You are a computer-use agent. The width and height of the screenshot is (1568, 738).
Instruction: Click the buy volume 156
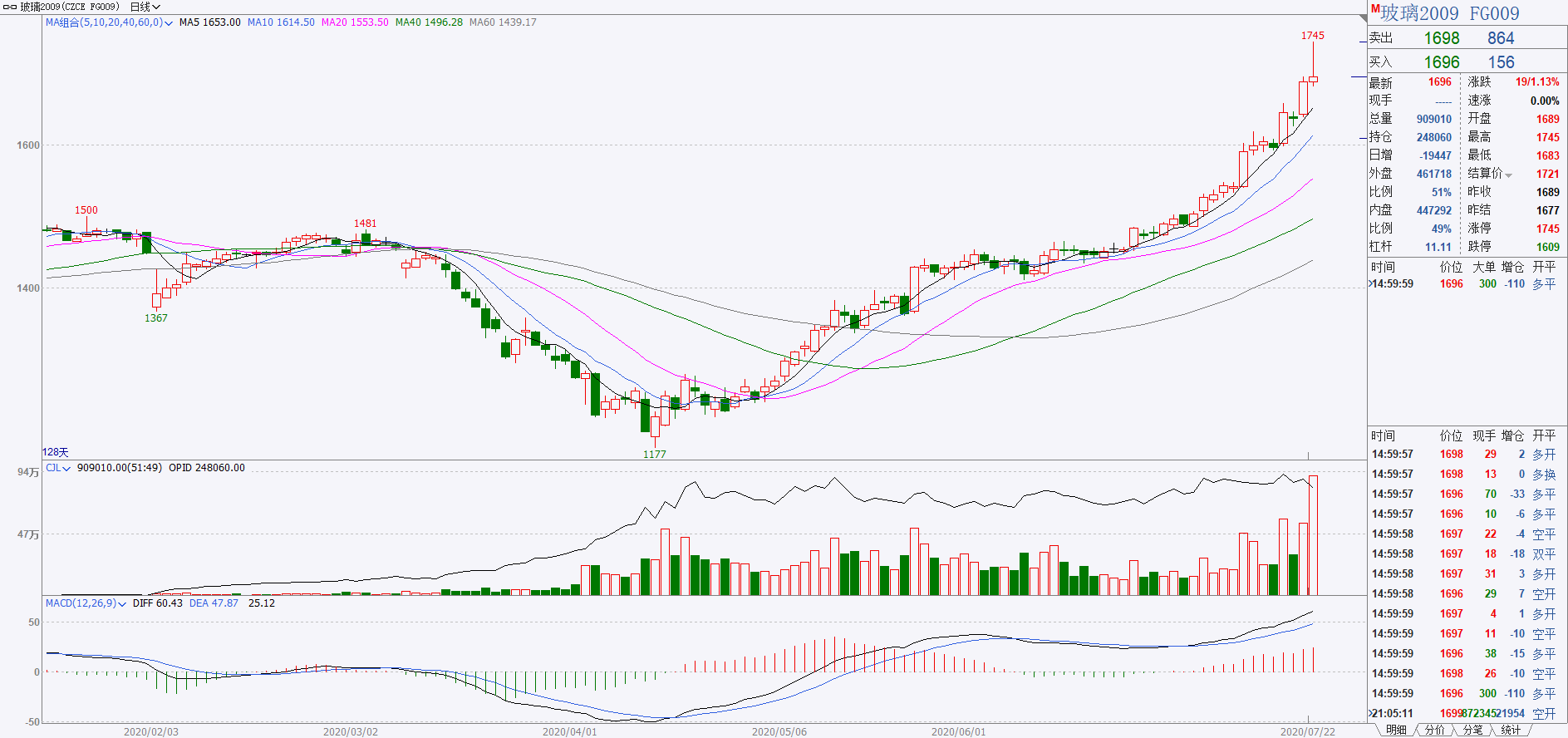pos(1501,62)
